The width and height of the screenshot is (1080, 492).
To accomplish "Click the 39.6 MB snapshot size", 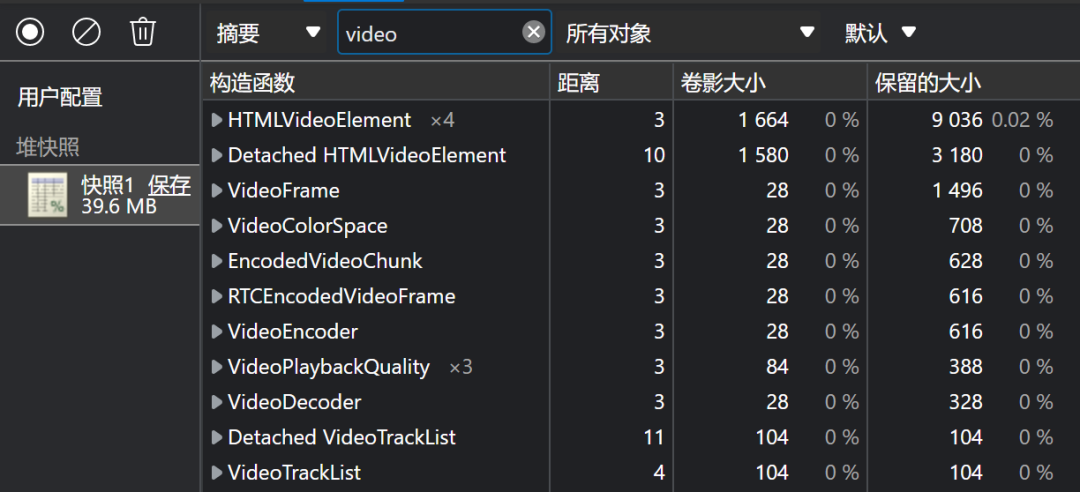I will point(119,206).
